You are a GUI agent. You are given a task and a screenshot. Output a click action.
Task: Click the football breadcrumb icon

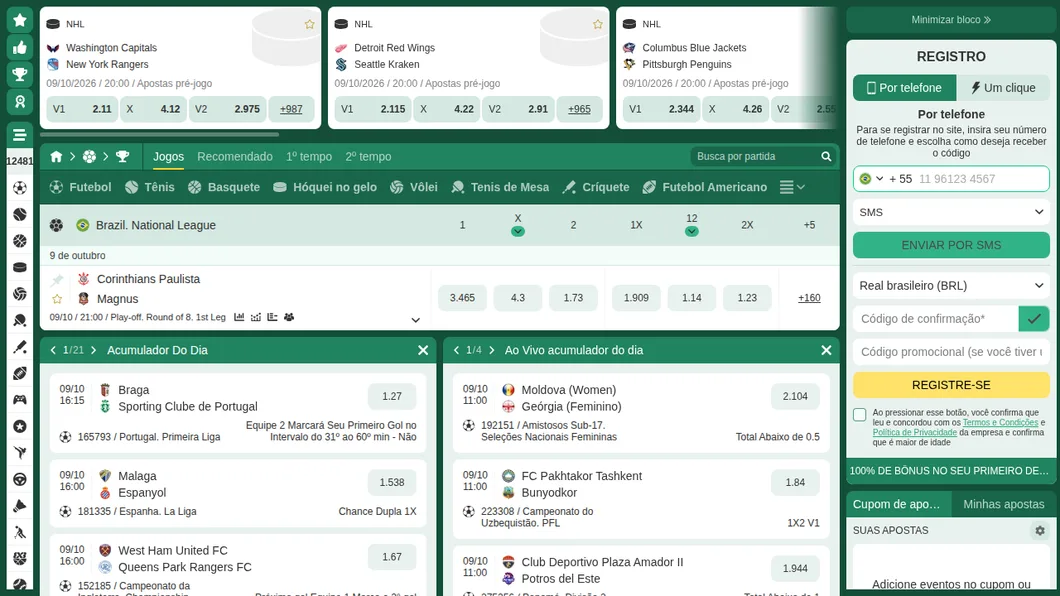tap(89, 157)
